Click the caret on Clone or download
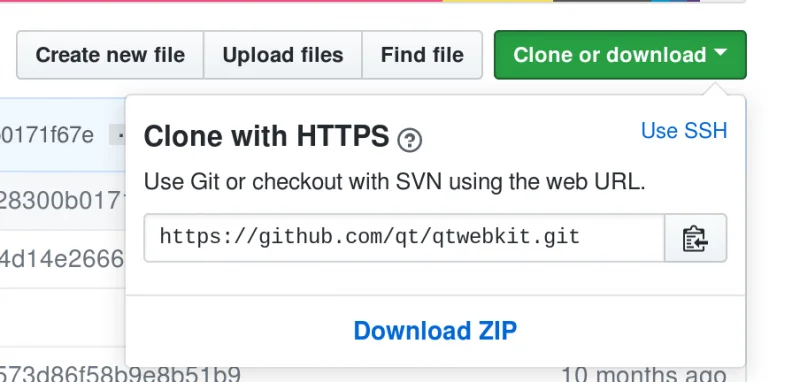This screenshot has height=382, width=800. [x=720, y=52]
